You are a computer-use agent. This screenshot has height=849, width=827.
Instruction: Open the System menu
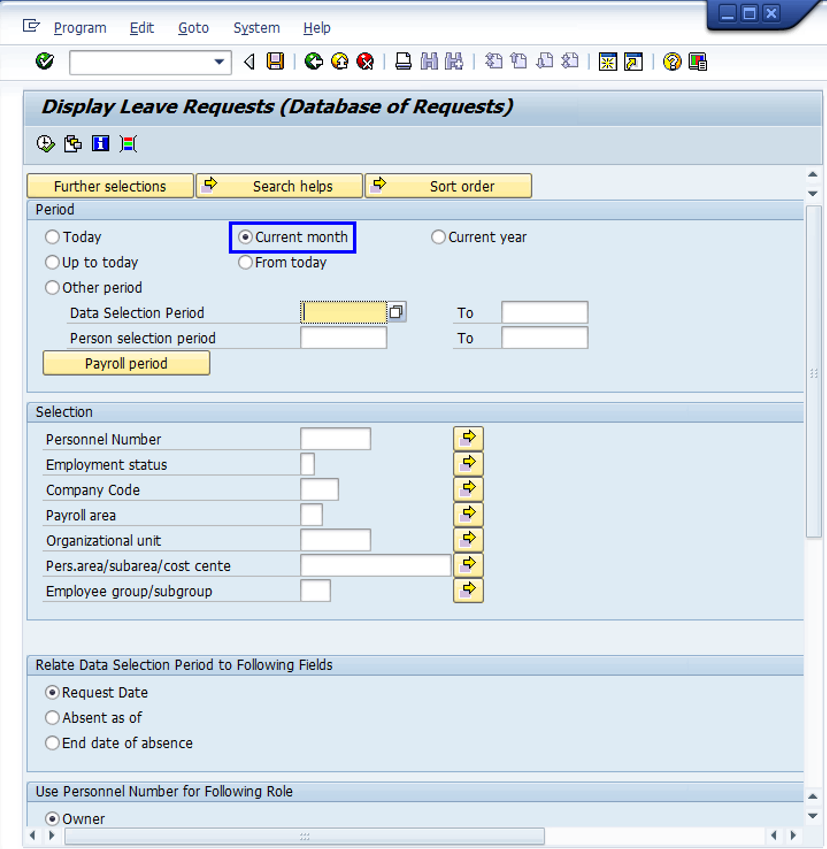click(x=257, y=28)
